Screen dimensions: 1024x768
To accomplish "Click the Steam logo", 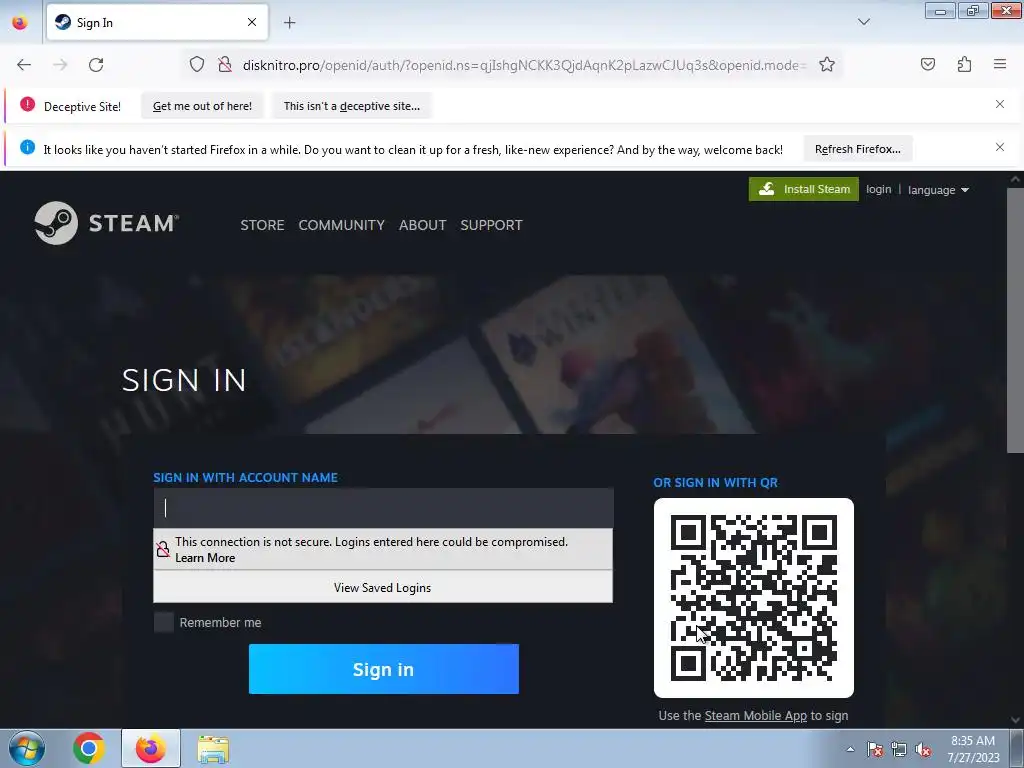I will tap(106, 223).
